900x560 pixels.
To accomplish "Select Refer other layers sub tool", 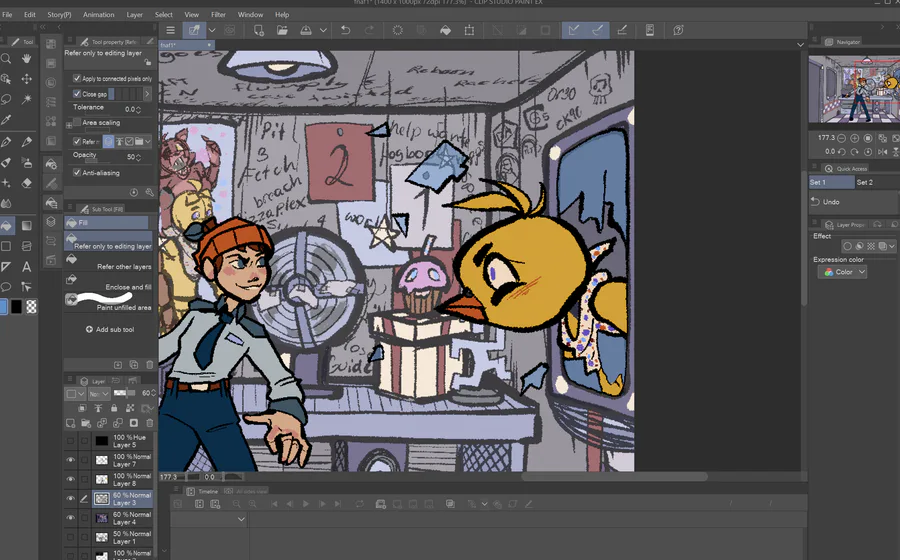I will [x=108, y=263].
